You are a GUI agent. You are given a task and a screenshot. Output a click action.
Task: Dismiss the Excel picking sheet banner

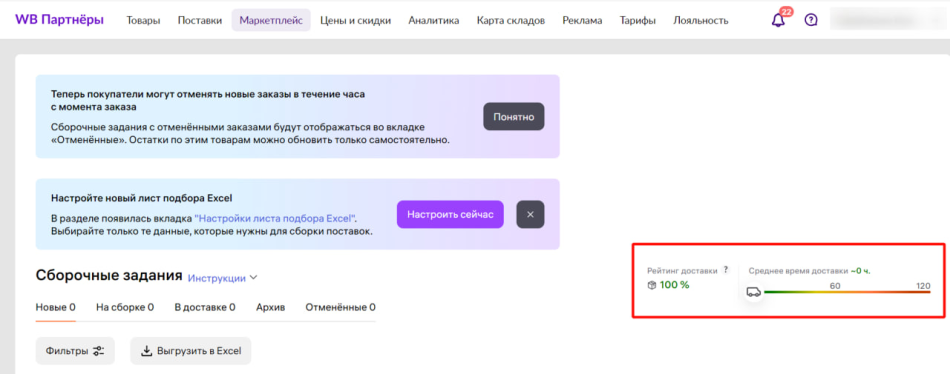pyautogui.click(x=530, y=214)
